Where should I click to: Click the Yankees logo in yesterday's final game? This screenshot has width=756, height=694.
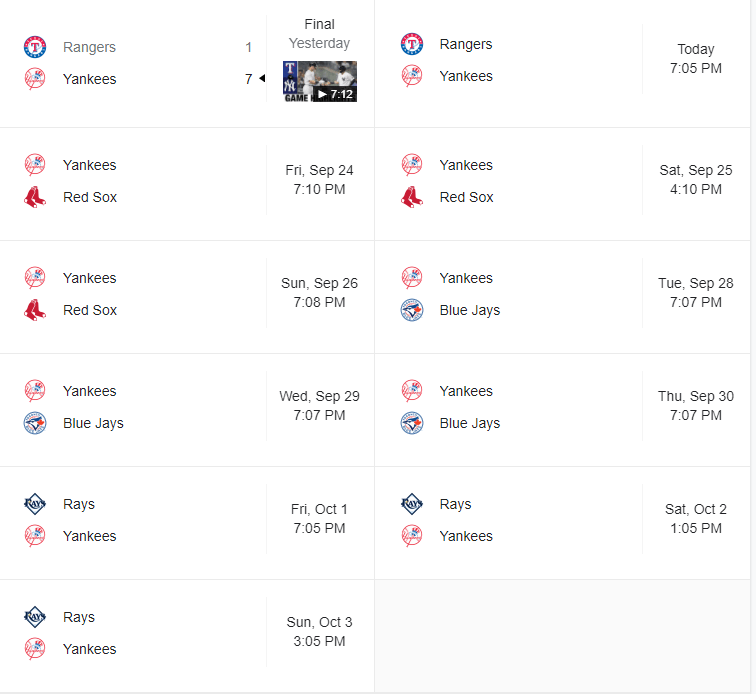(35, 79)
